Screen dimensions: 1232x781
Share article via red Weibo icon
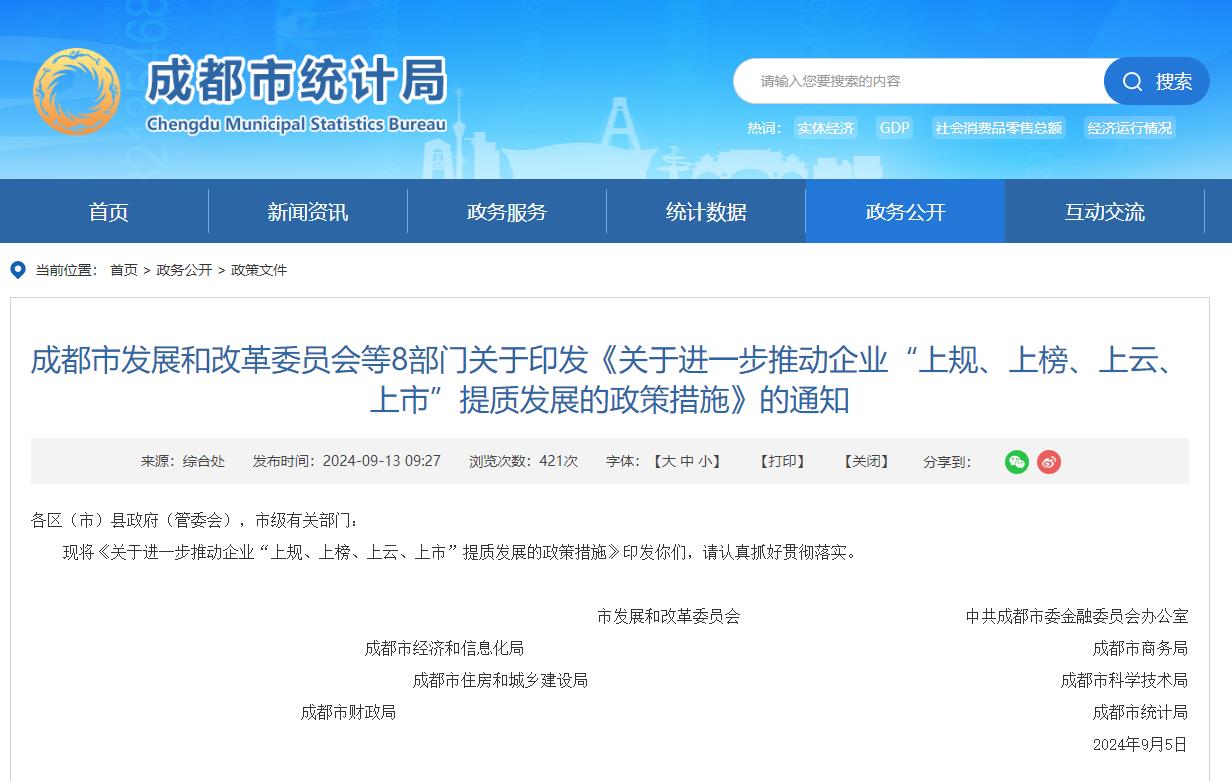1049,462
